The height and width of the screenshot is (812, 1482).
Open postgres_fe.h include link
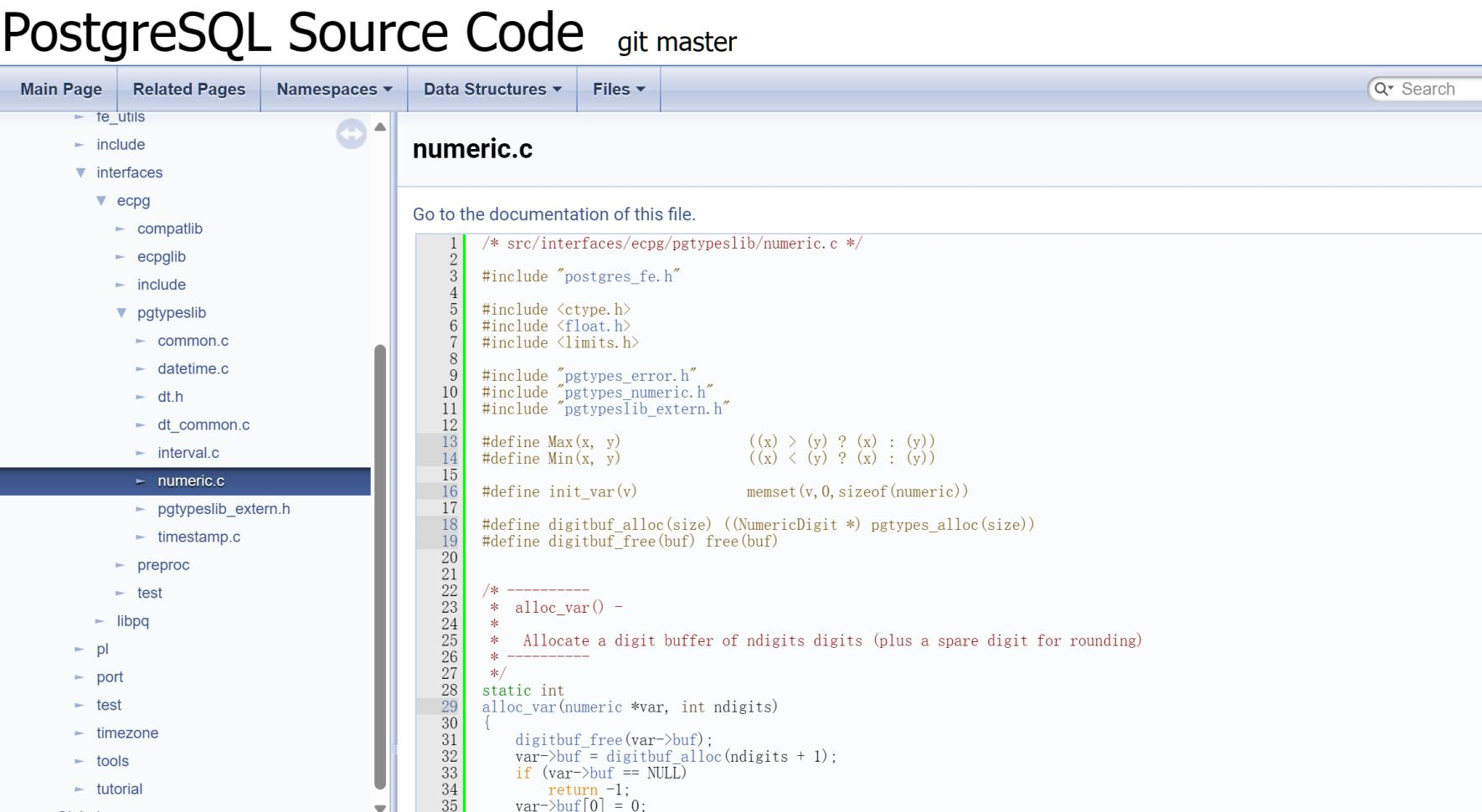click(619, 276)
